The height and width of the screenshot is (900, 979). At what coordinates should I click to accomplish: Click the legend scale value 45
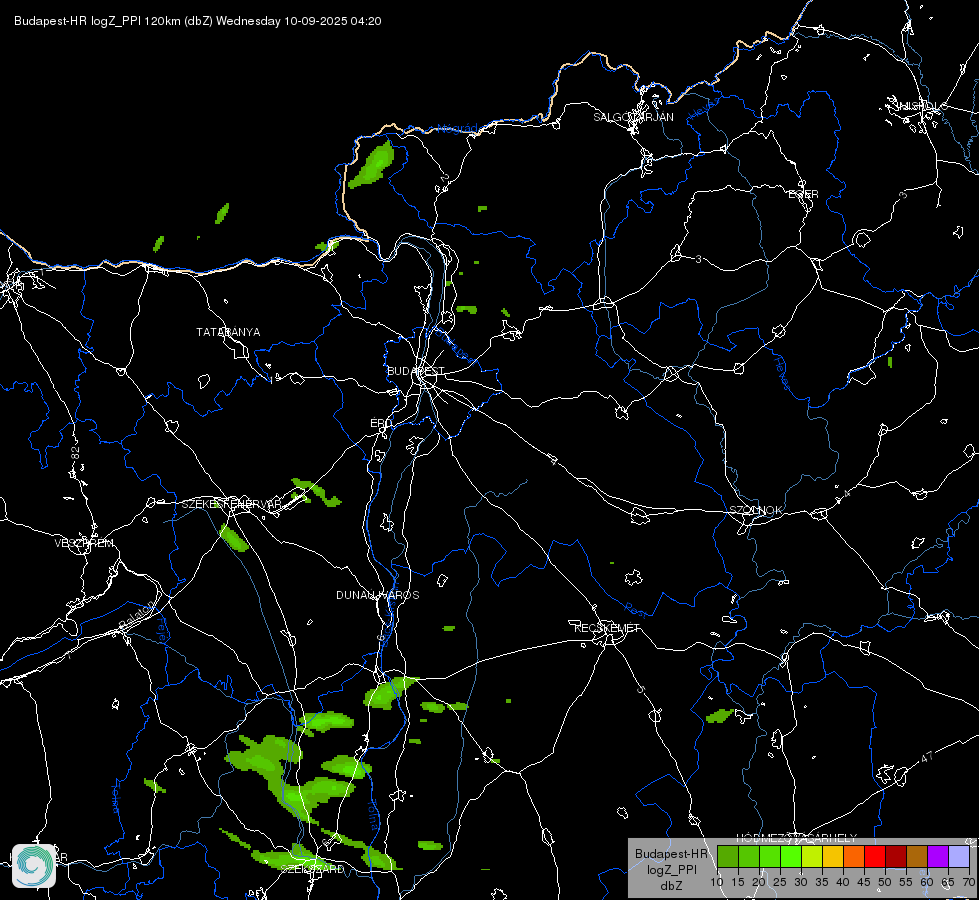tap(863, 883)
